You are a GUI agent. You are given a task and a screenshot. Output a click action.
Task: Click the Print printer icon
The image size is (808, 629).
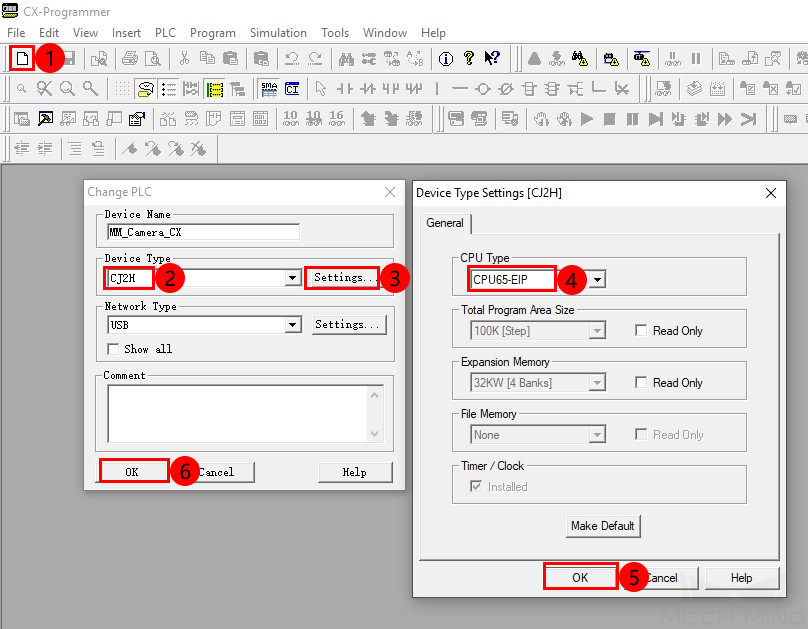[130, 59]
